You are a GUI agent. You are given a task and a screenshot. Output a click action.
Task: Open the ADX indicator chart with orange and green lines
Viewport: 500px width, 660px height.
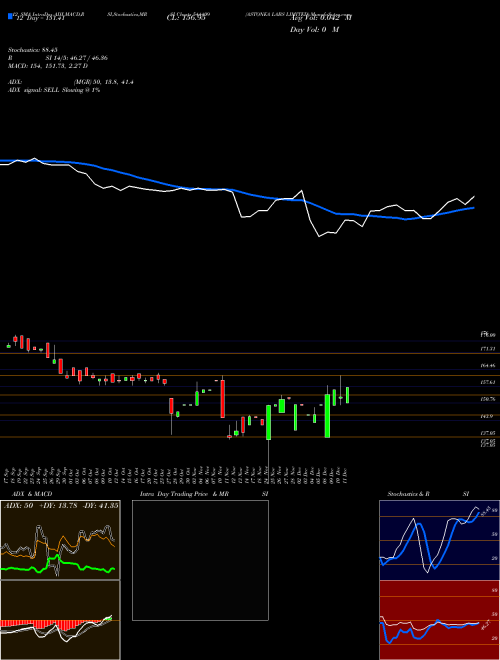pos(60,540)
